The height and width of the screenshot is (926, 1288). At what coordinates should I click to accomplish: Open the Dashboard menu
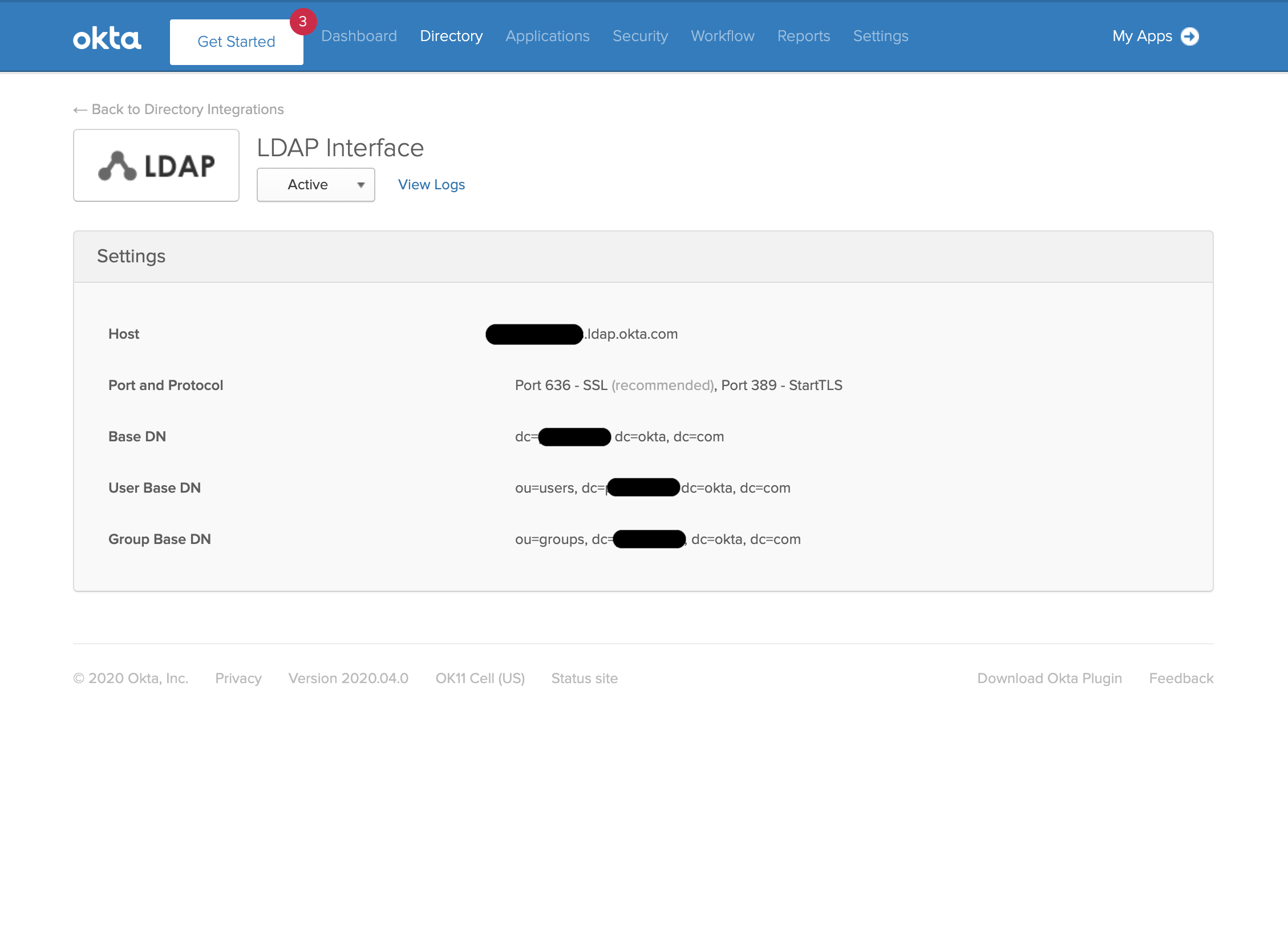[359, 36]
